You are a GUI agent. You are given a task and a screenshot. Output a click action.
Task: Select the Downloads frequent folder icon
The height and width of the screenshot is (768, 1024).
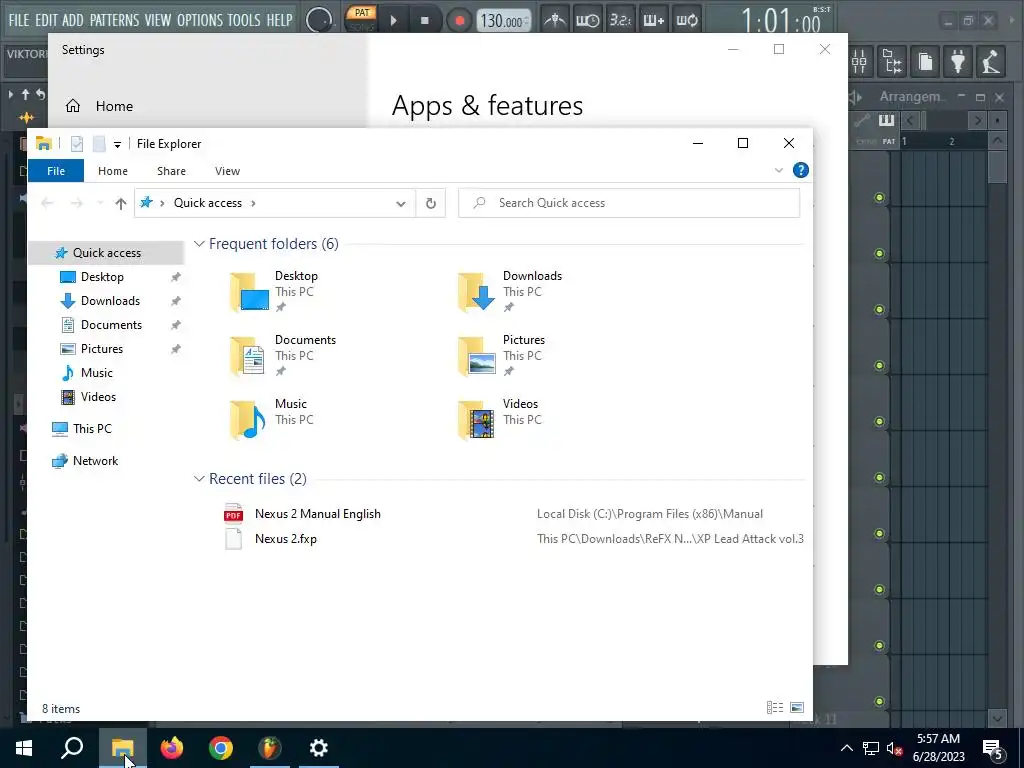tap(477, 292)
